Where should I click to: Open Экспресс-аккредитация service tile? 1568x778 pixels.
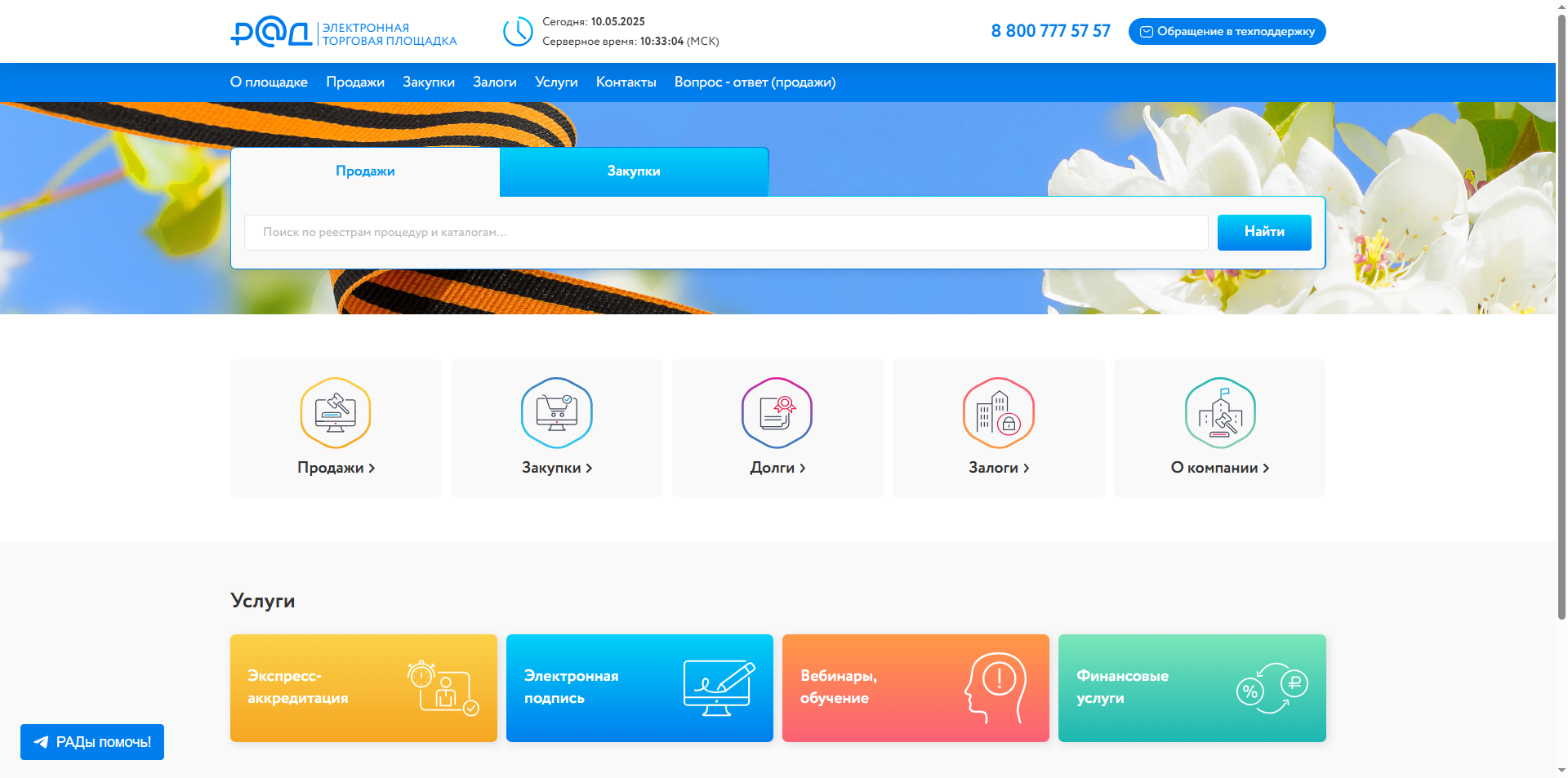click(363, 688)
